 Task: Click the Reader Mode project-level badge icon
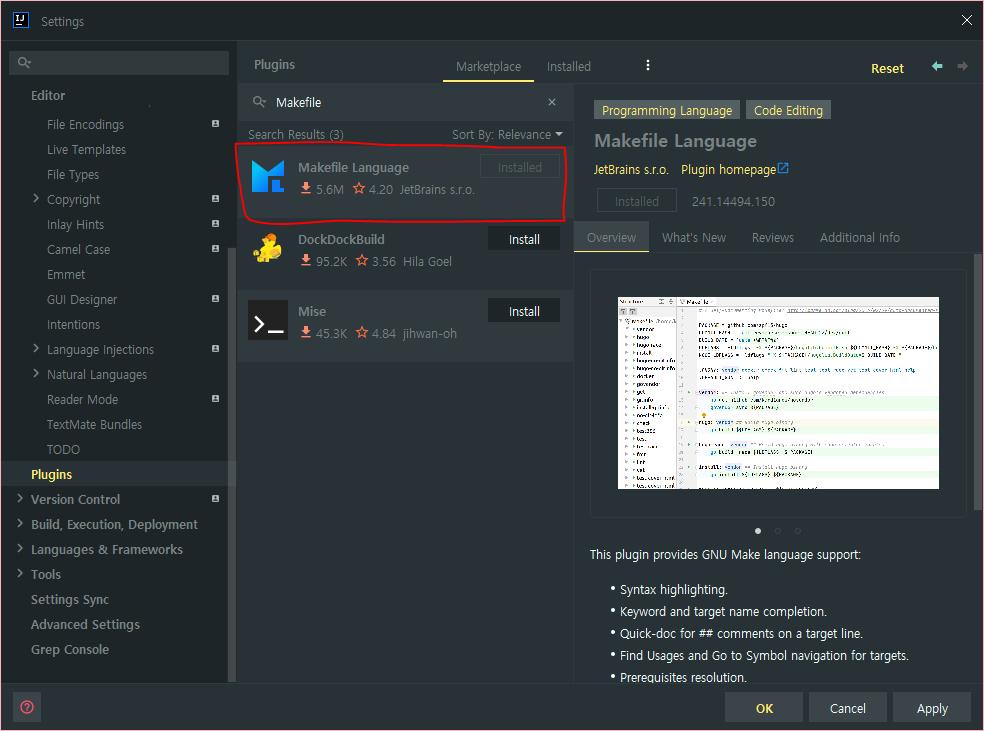tap(215, 398)
